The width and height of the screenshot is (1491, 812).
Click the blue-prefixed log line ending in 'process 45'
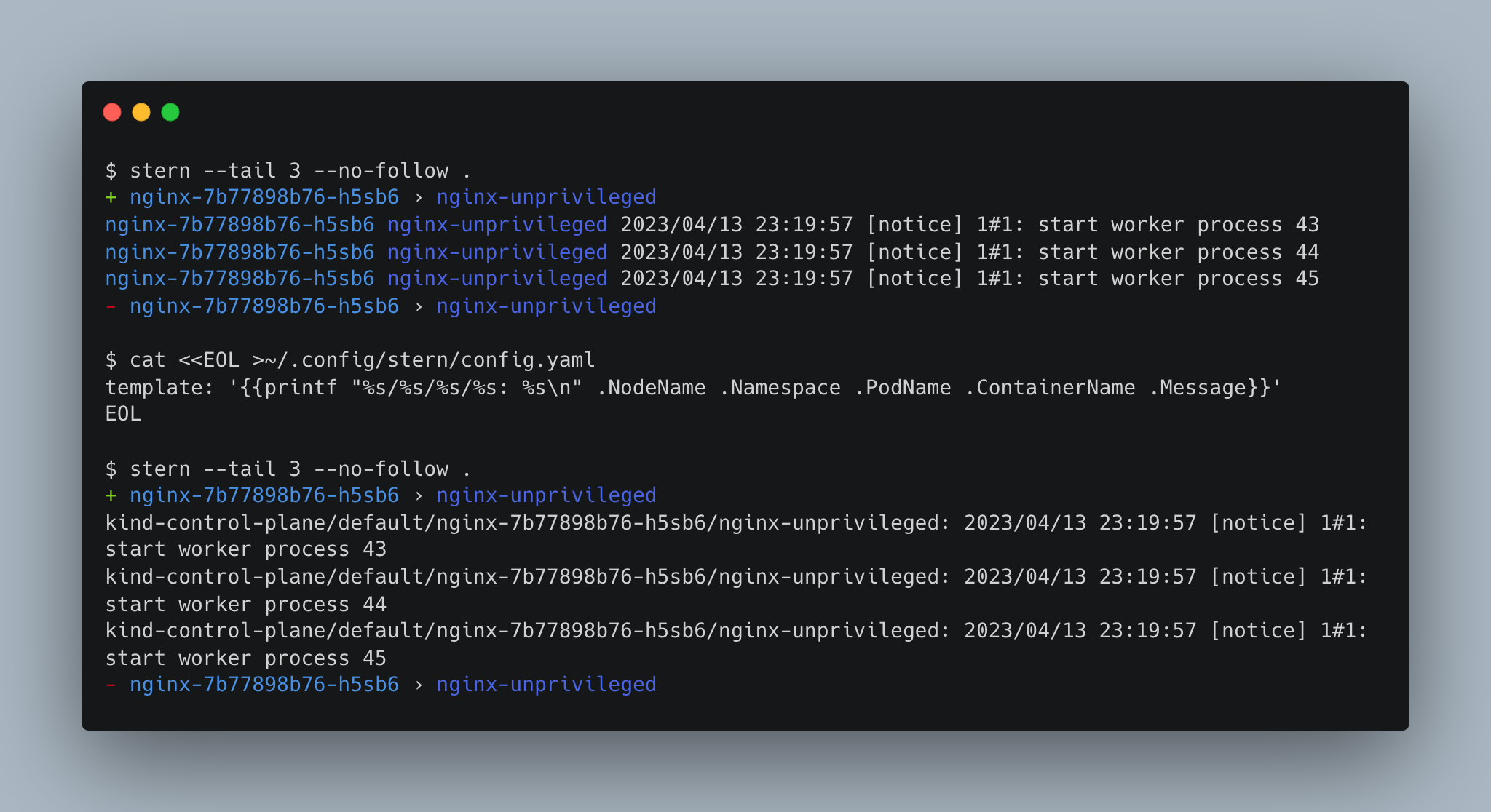712,279
